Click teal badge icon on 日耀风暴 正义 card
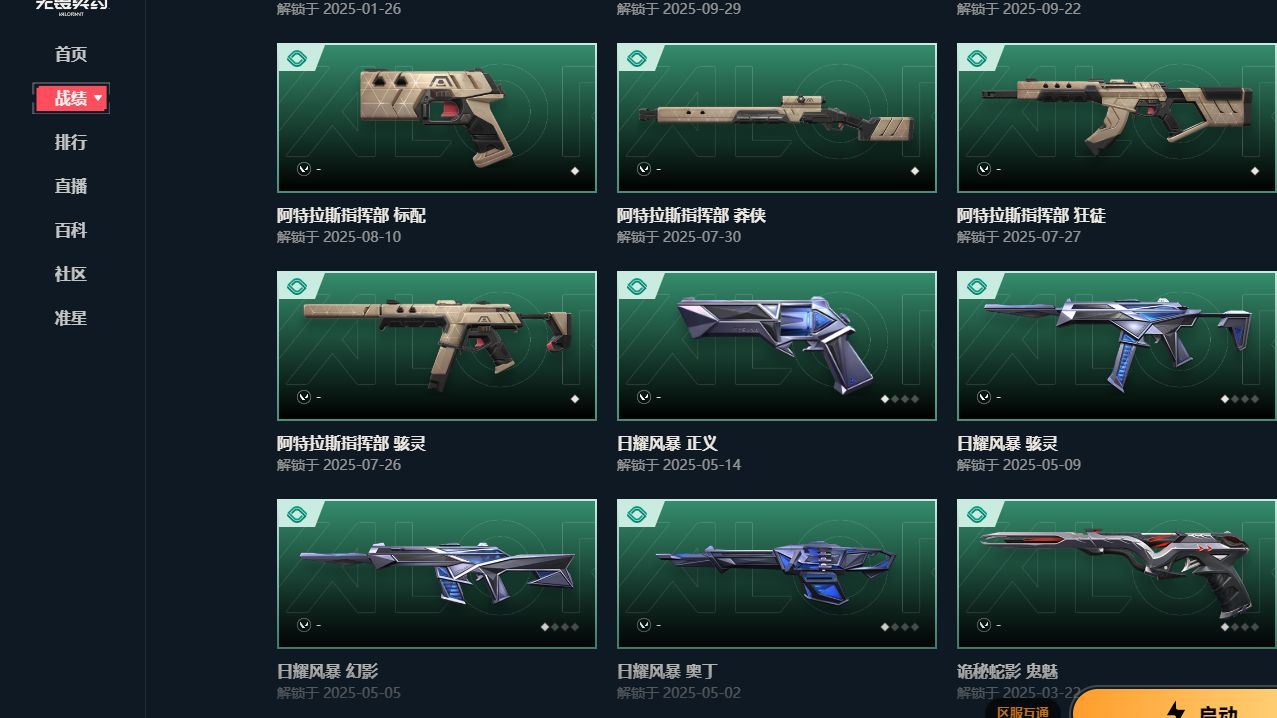Image resolution: width=1277 pixels, height=718 pixels. point(636,287)
